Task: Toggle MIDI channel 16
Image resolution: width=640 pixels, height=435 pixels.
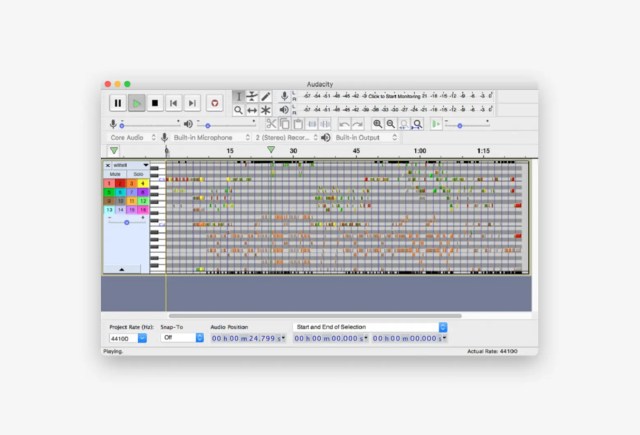Action: coord(143,210)
